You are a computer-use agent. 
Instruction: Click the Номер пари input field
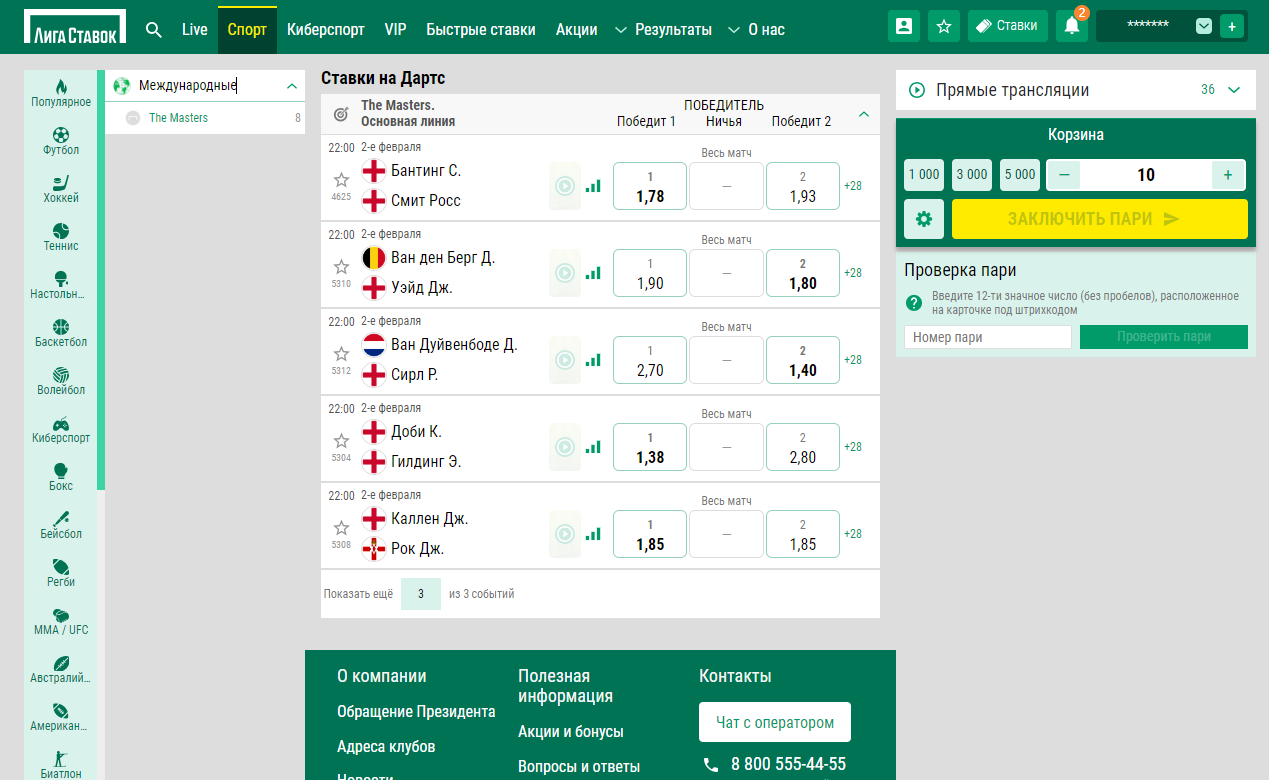(988, 337)
